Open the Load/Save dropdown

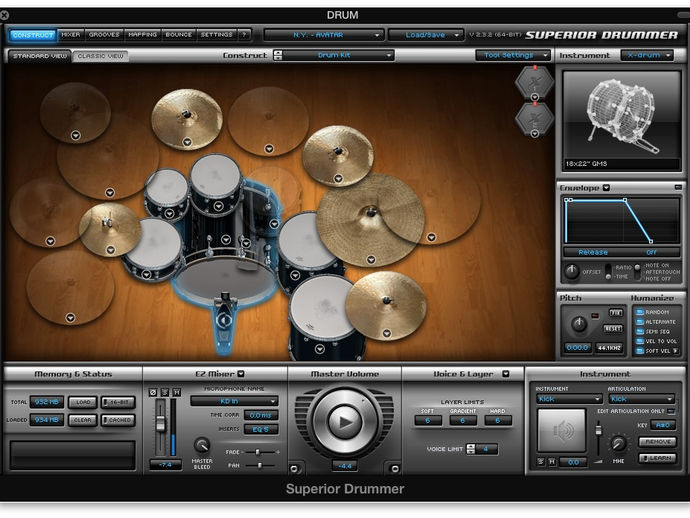point(426,35)
